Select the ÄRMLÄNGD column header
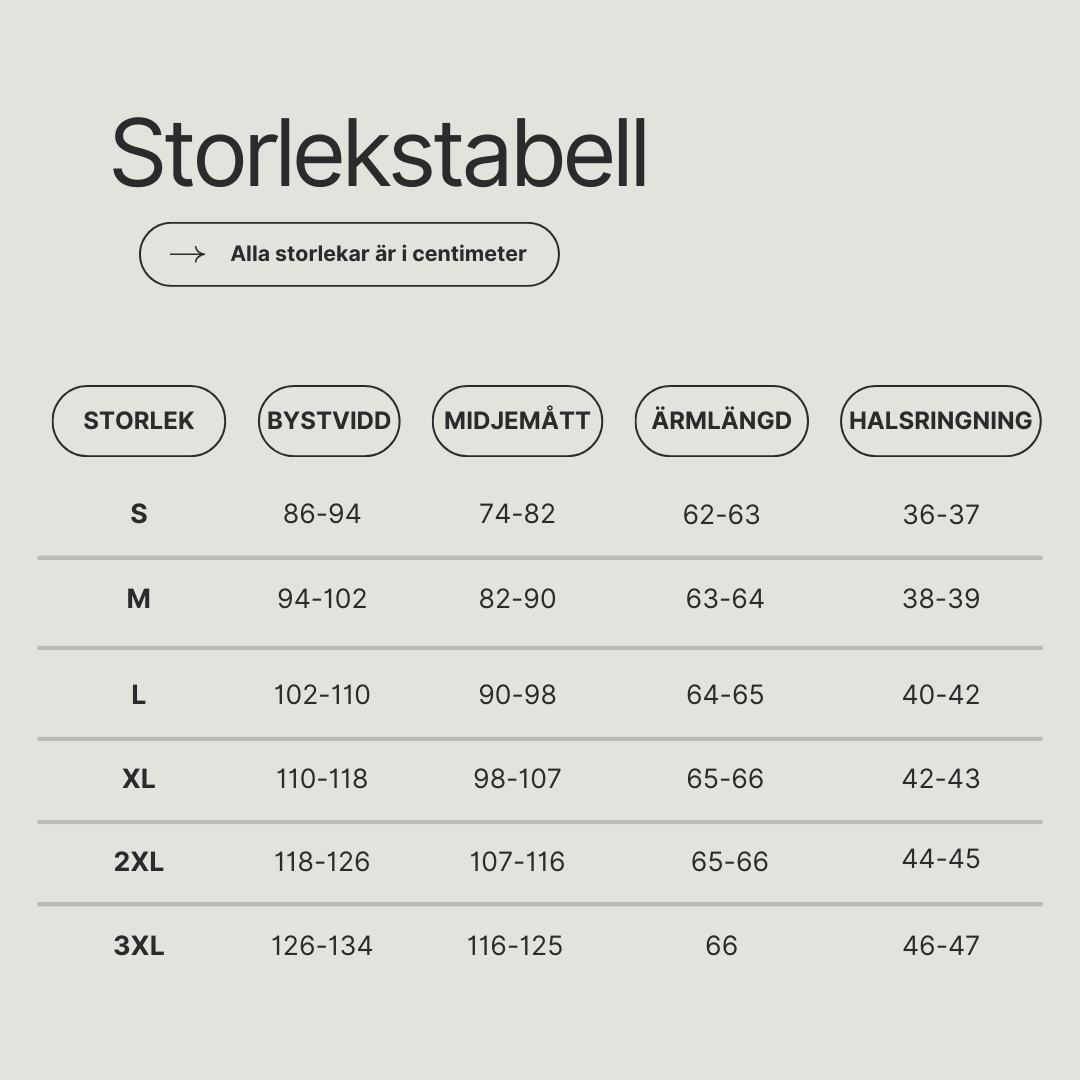This screenshot has height=1080, width=1080. tap(722, 421)
